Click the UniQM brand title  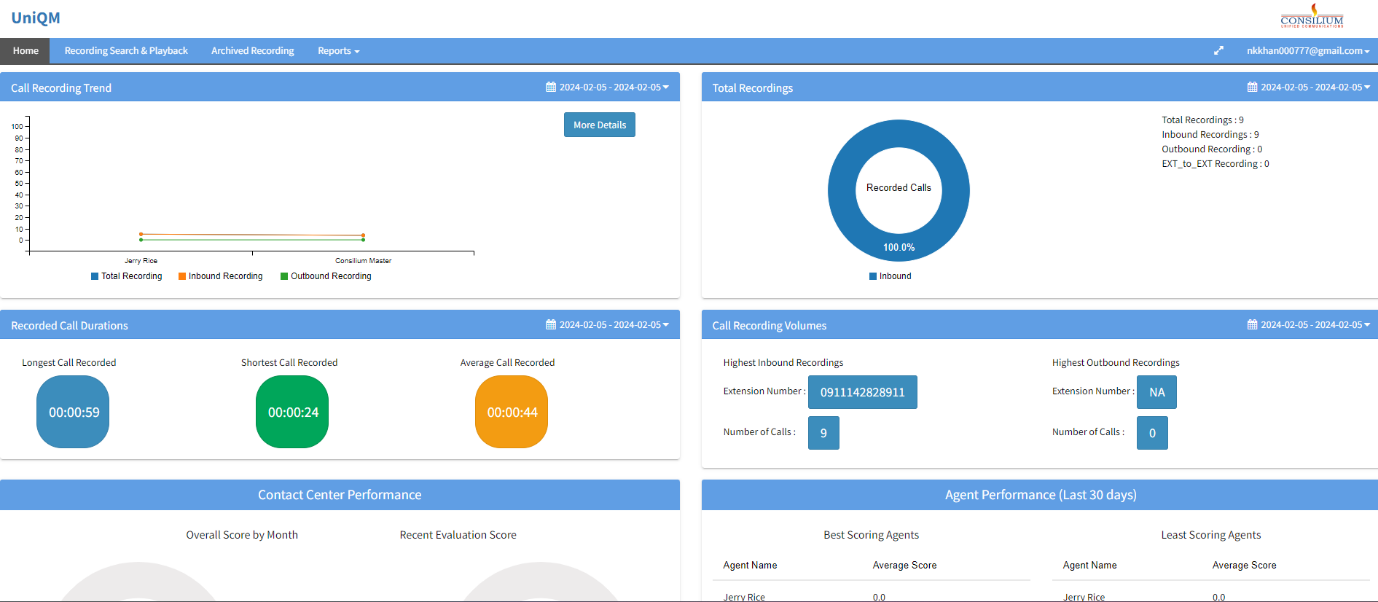pyautogui.click(x=36, y=17)
